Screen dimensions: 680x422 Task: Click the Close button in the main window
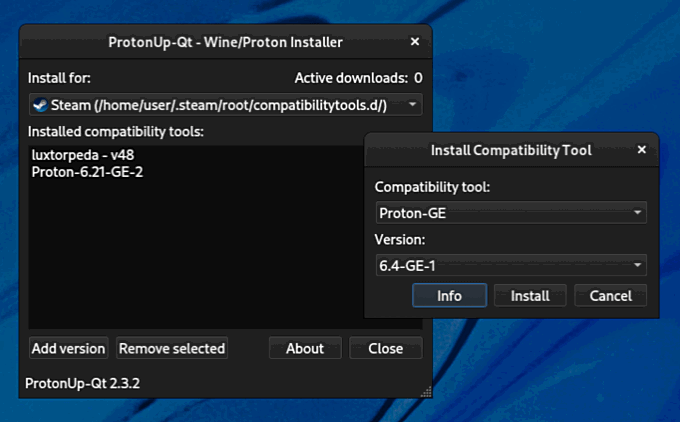[385, 348]
